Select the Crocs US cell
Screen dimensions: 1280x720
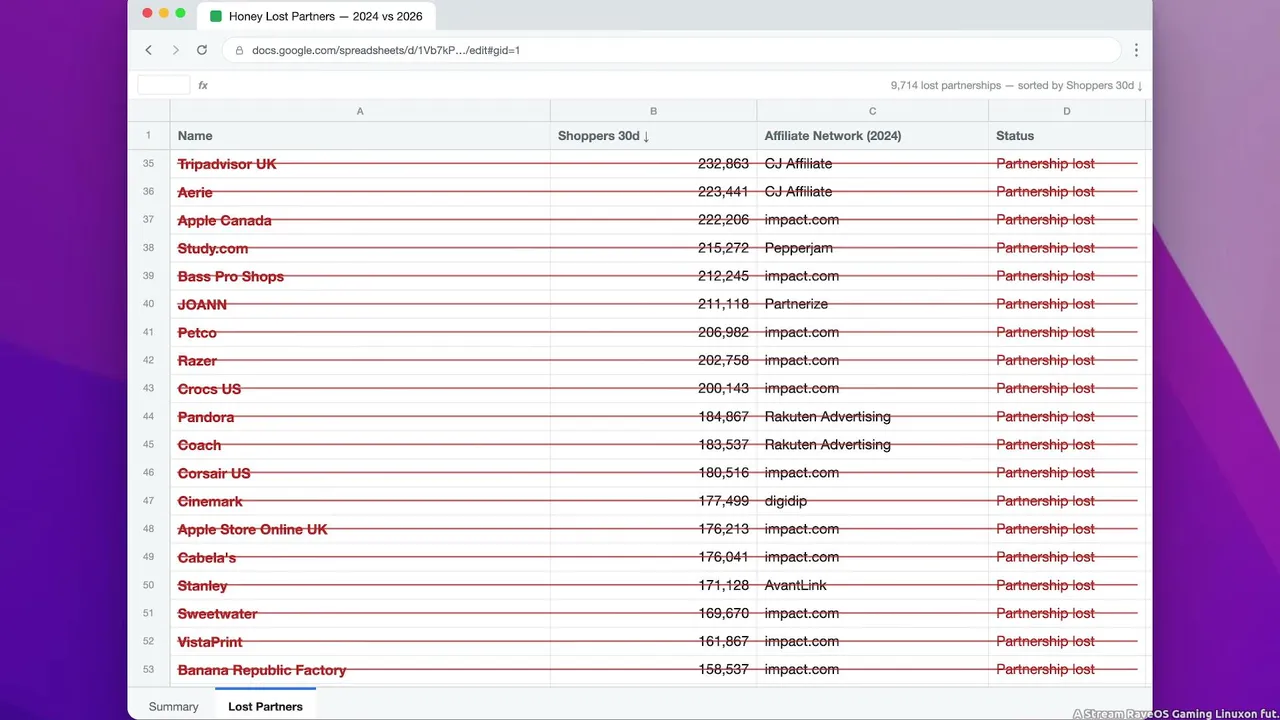coord(360,388)
